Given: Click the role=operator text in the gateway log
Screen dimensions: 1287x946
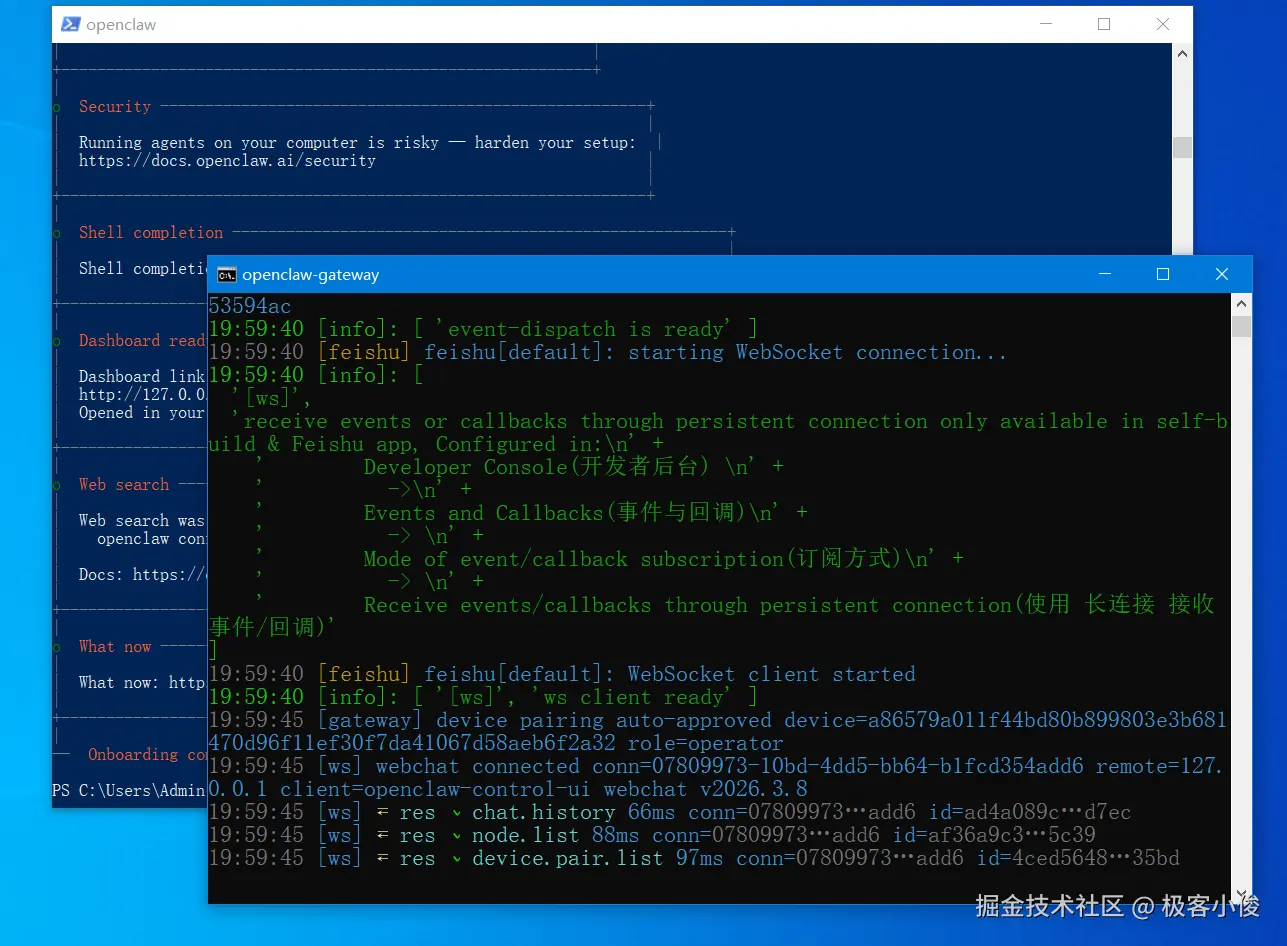Looking at the screenshot, I should click(x=706, y=743).
